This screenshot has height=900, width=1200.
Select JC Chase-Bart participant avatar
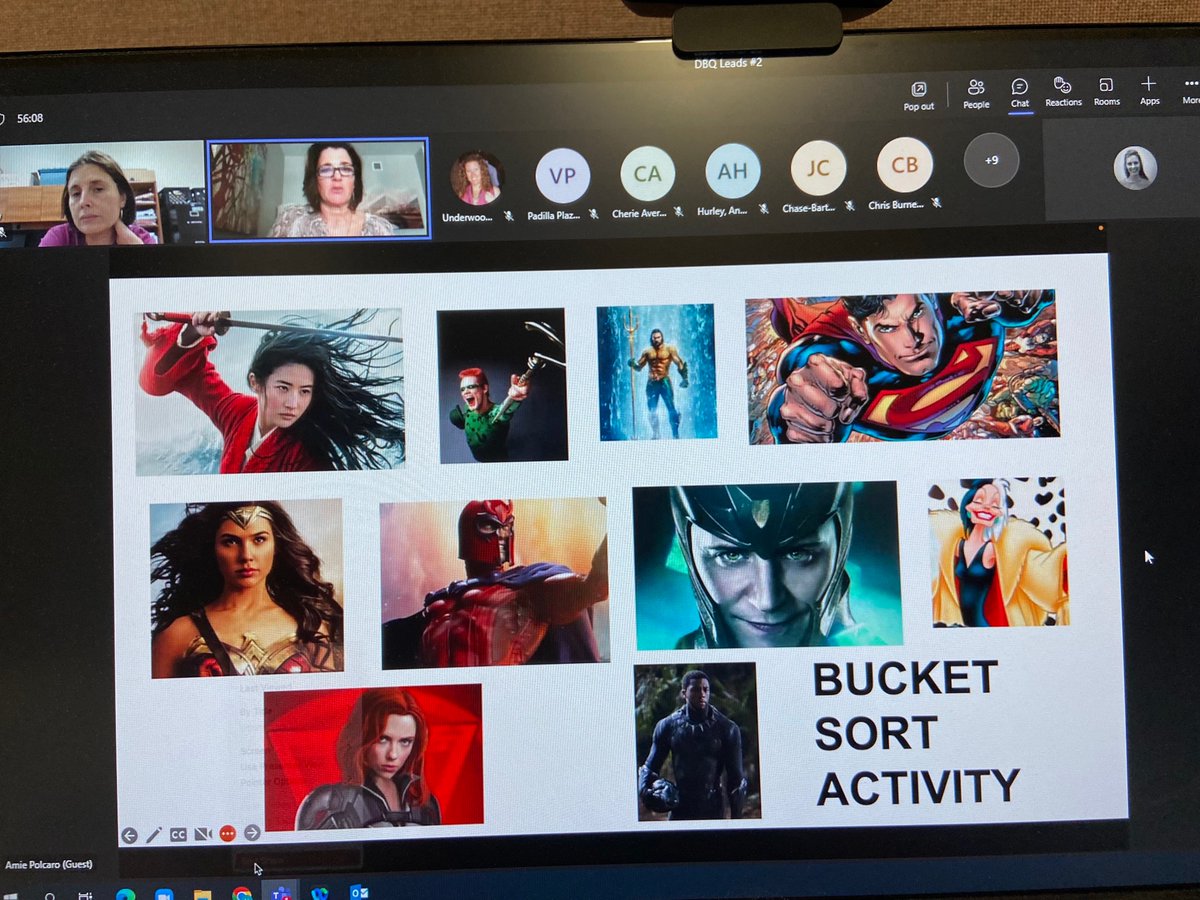point(818,168)
